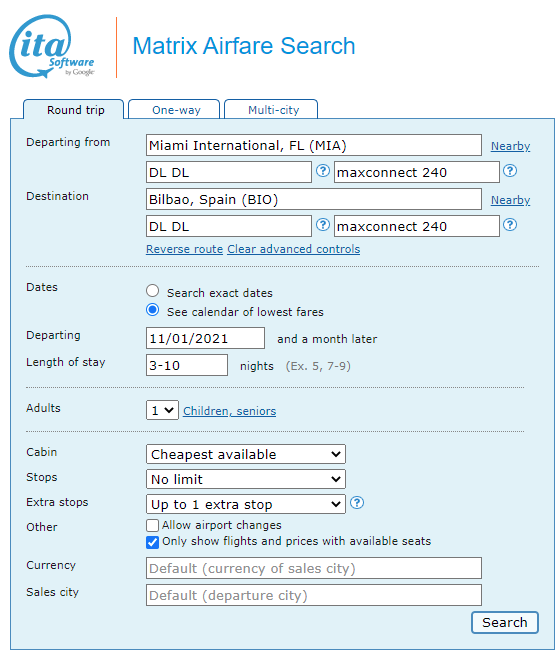Image resolution: width=557 pixels, height=658 pixels.
Task: Switch to the One-way tab
Action: (x=174, y=110)
